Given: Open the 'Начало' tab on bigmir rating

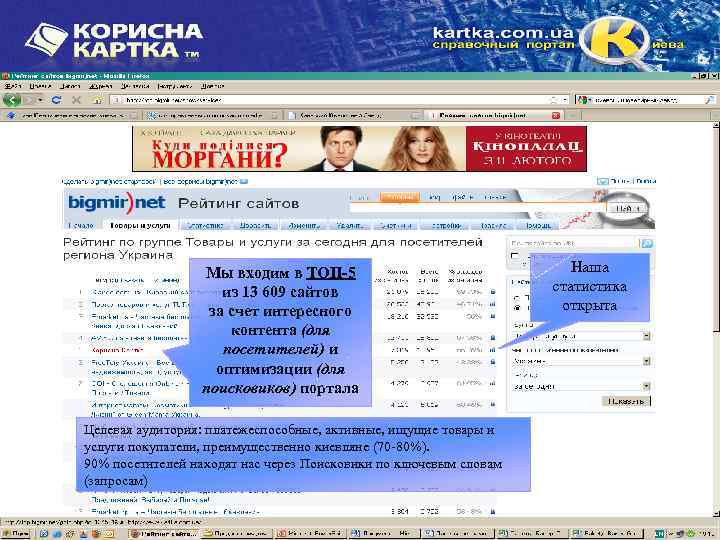Looking at the screenshot, I should [81, 225].
